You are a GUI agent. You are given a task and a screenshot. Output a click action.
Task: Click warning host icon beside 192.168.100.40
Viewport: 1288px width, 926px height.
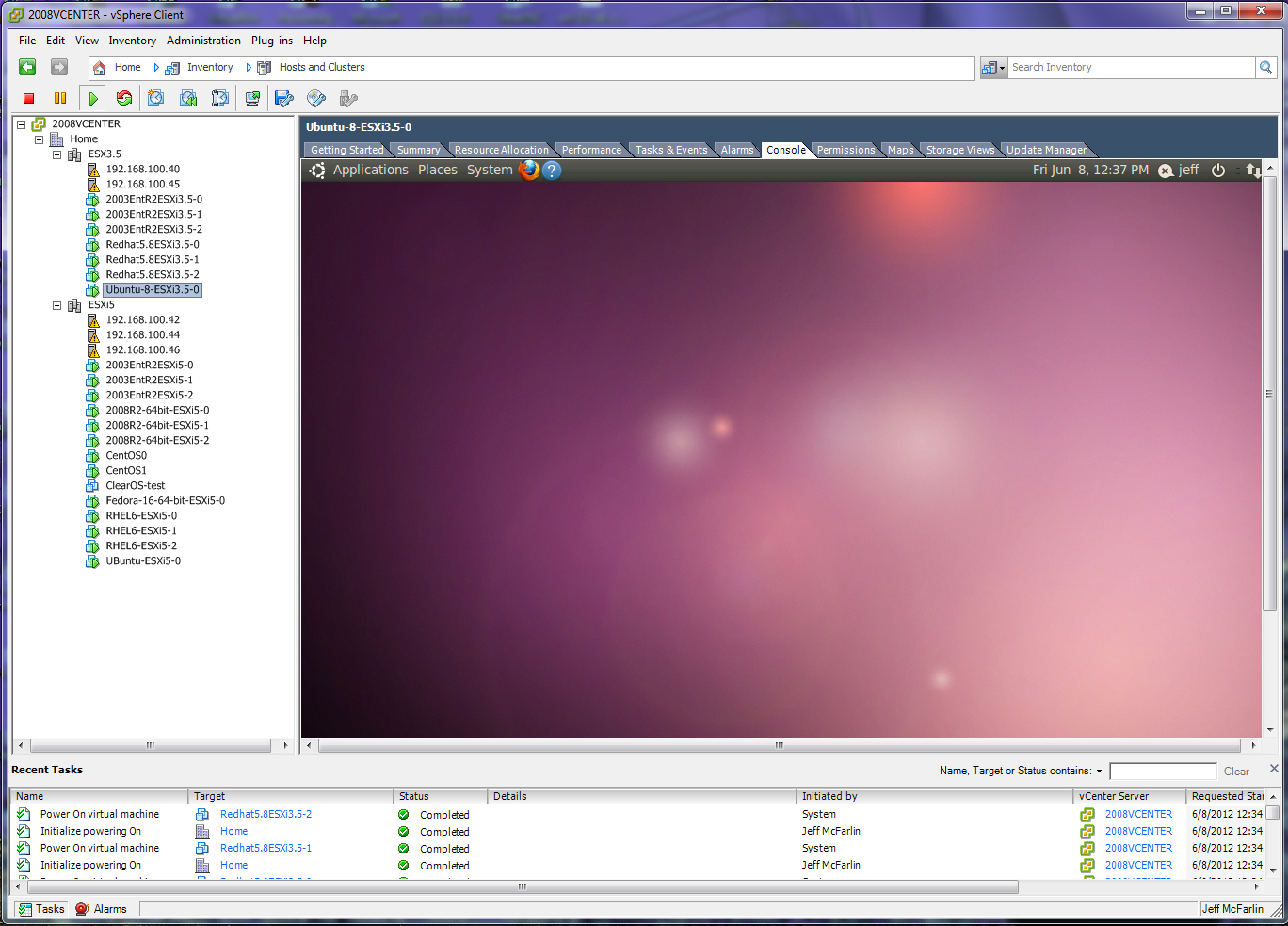coord(93,170)
